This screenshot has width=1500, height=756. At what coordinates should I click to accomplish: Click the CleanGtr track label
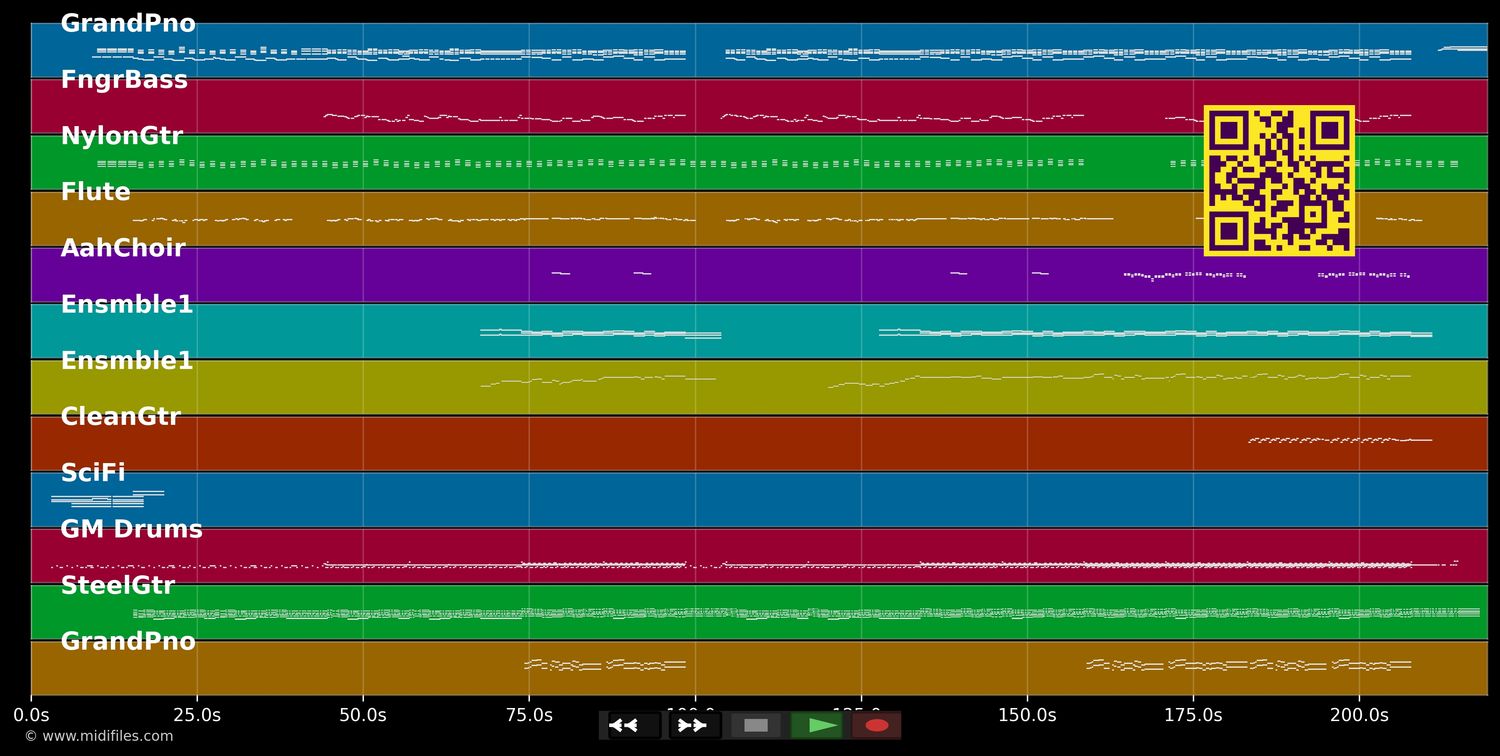[121, 417]
